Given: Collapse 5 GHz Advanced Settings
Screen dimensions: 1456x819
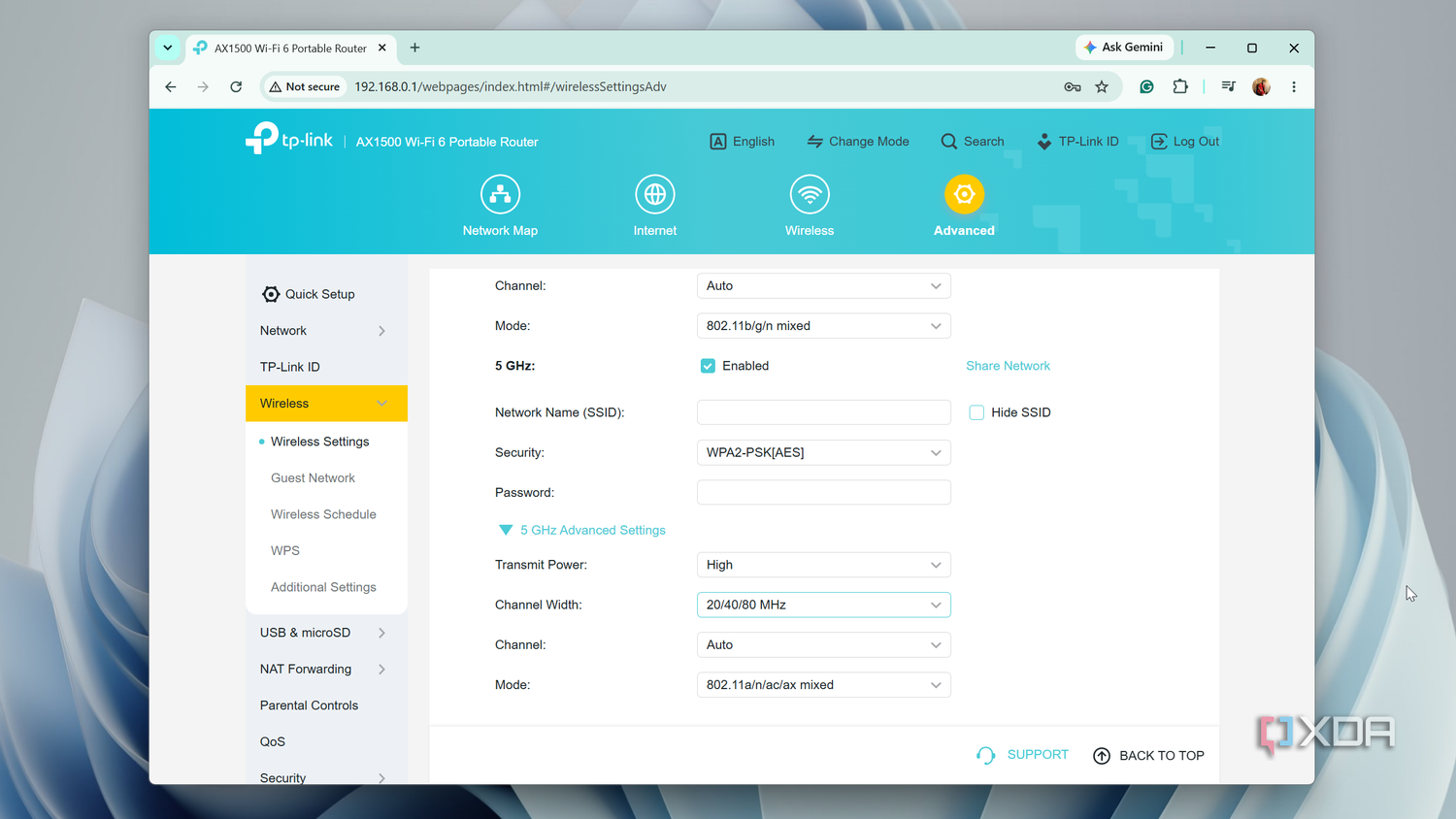Looking at the screenshot, I should (x=581, y=530).
